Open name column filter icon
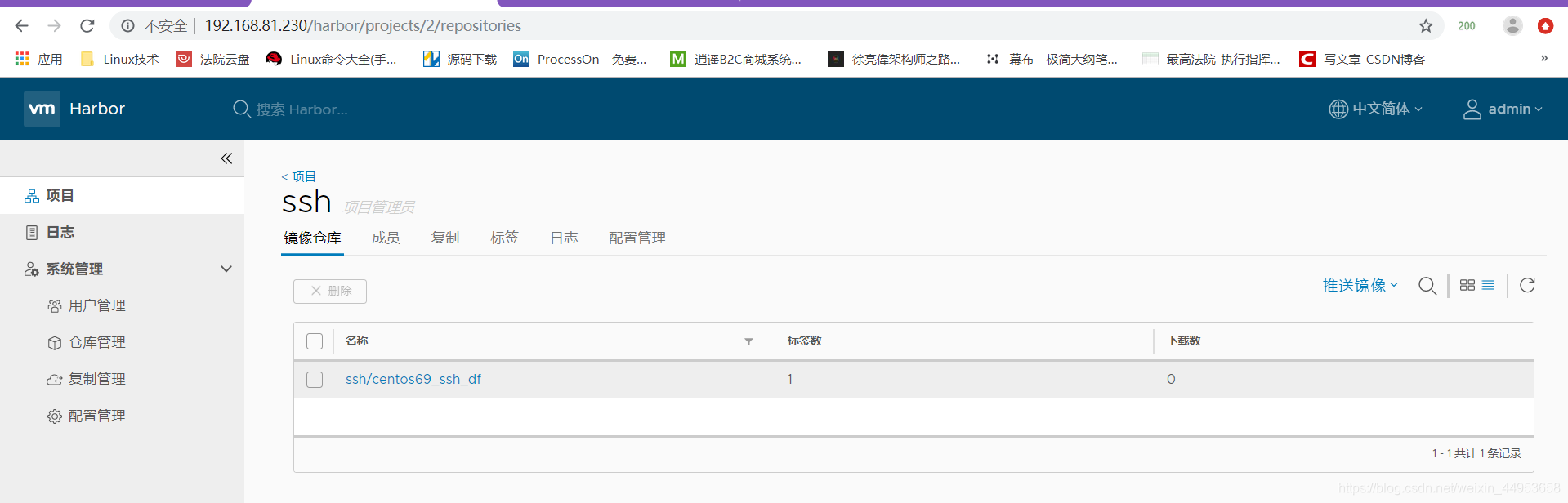This screenshot has height=503, width=1568. point(748,341)
